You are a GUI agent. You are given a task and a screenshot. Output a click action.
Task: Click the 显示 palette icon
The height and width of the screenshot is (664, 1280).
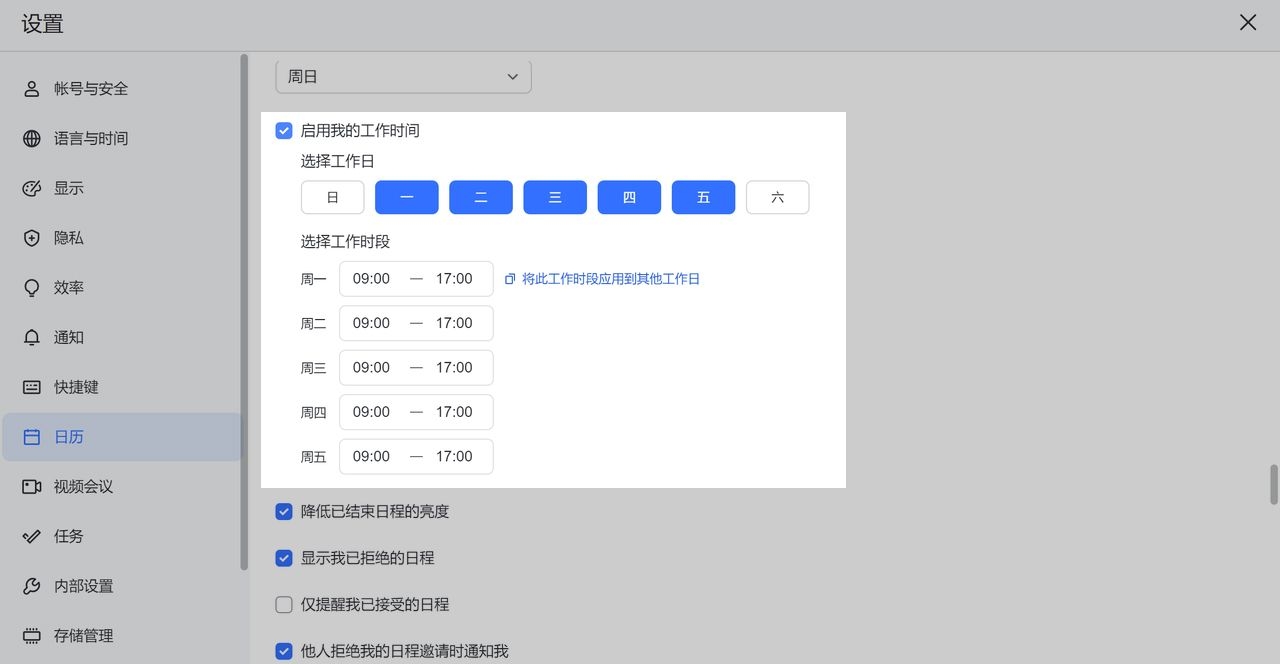coord(32,188)
